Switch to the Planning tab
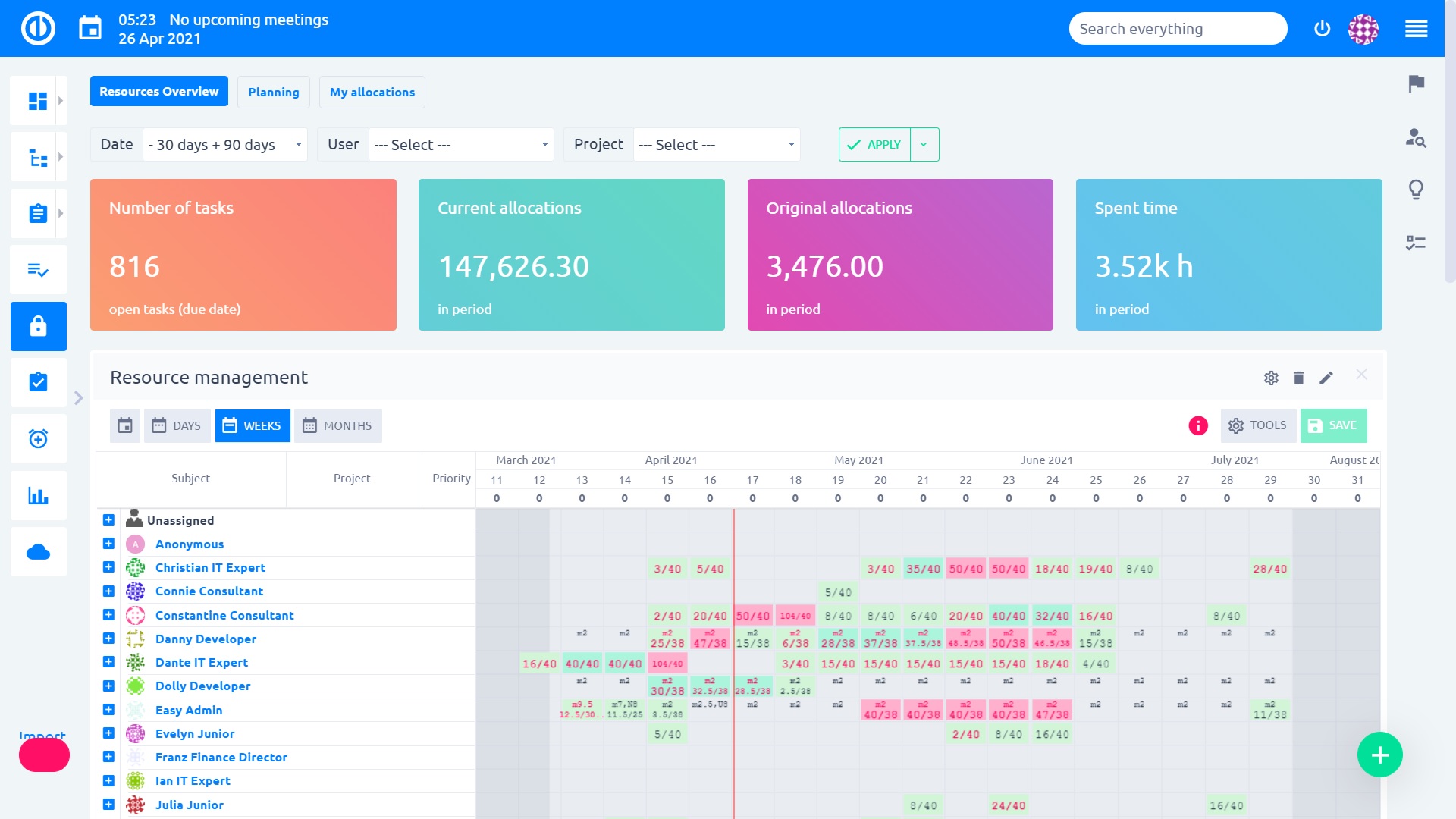 point(274,91)
